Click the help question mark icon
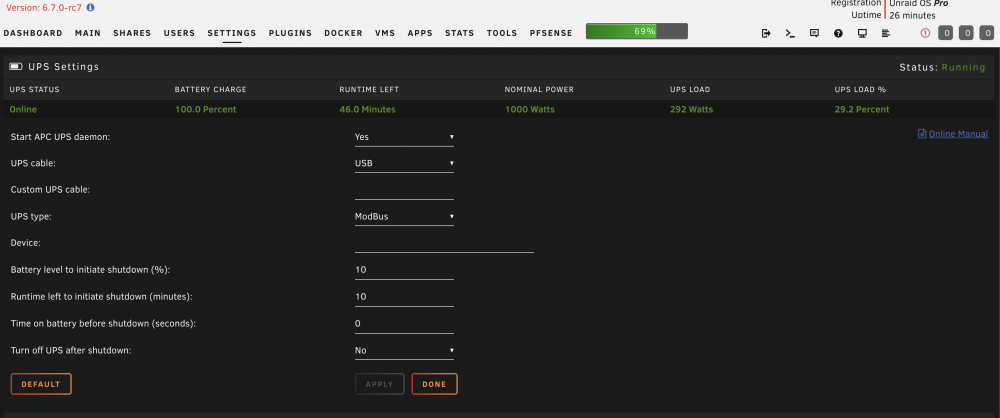This screenshot has width=1000, height=418. pos(839,33)
